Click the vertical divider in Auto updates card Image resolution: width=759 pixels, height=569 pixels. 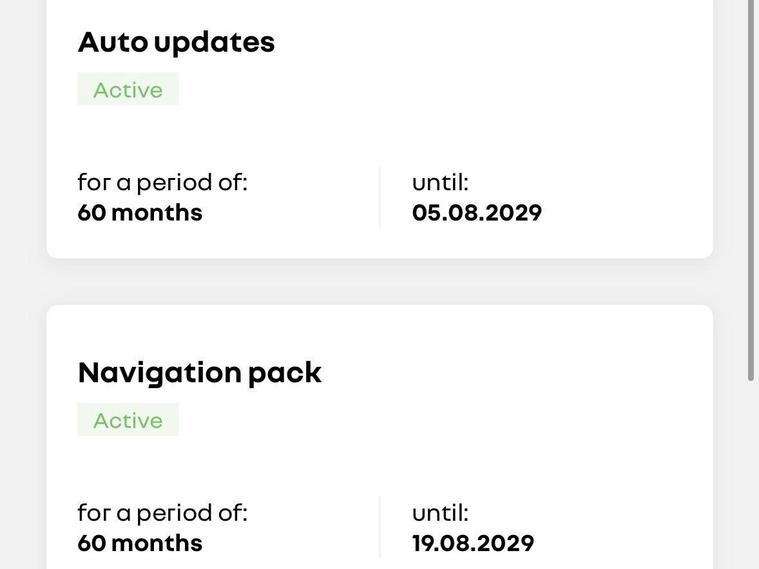(380, 197)
